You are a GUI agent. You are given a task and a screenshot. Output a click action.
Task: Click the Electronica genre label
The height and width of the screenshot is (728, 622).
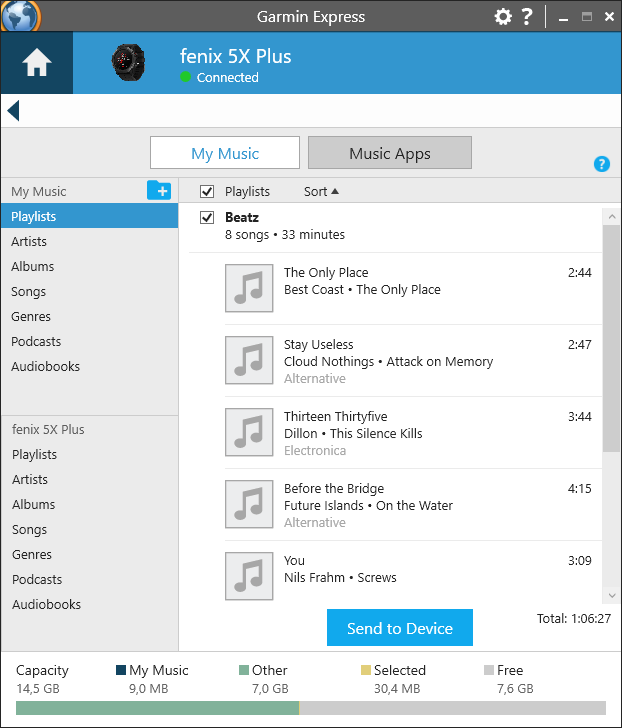(x=315, y=450)
